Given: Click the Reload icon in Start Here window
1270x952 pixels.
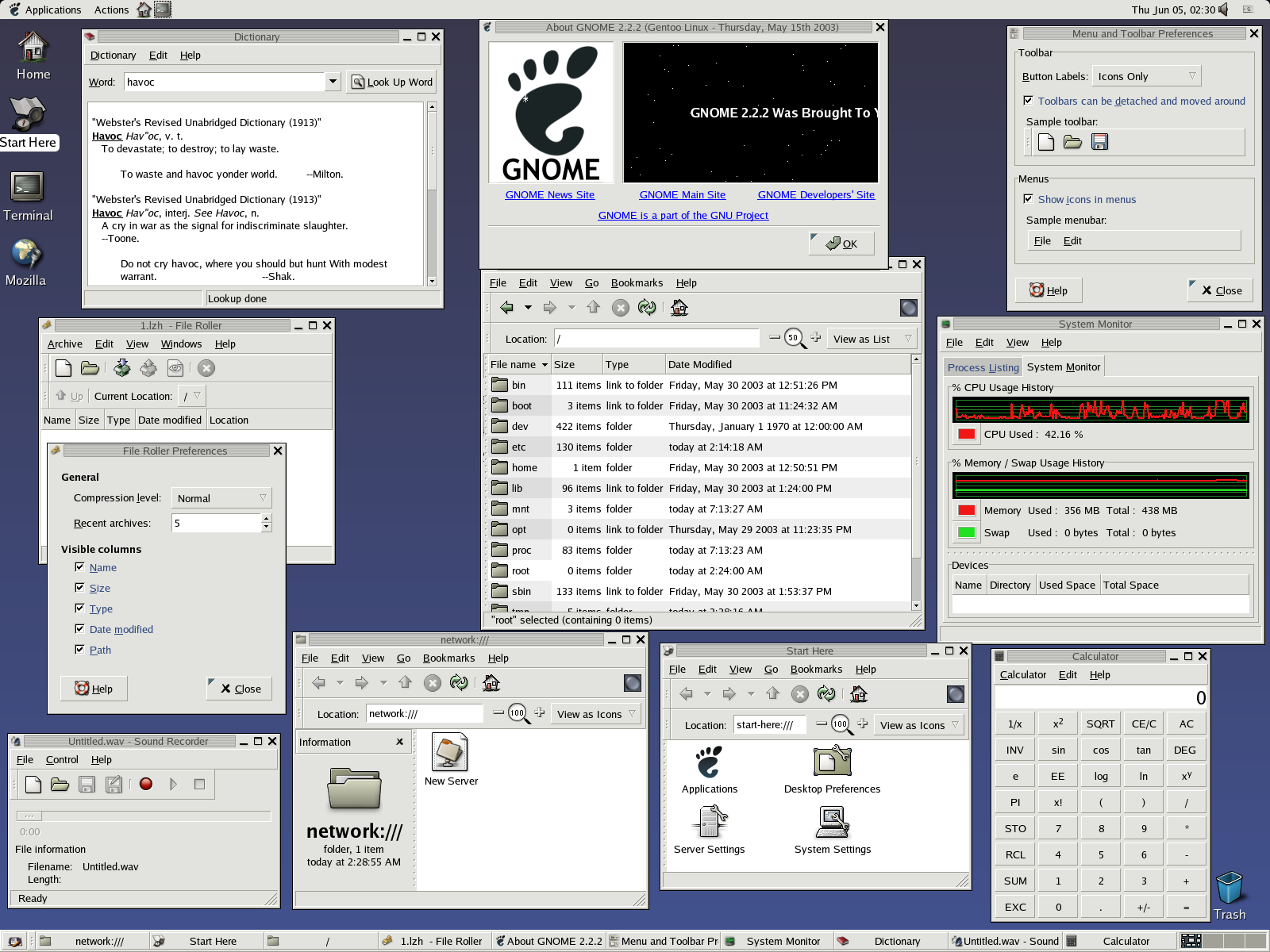Looking at the screenshot, I should 826,694.
